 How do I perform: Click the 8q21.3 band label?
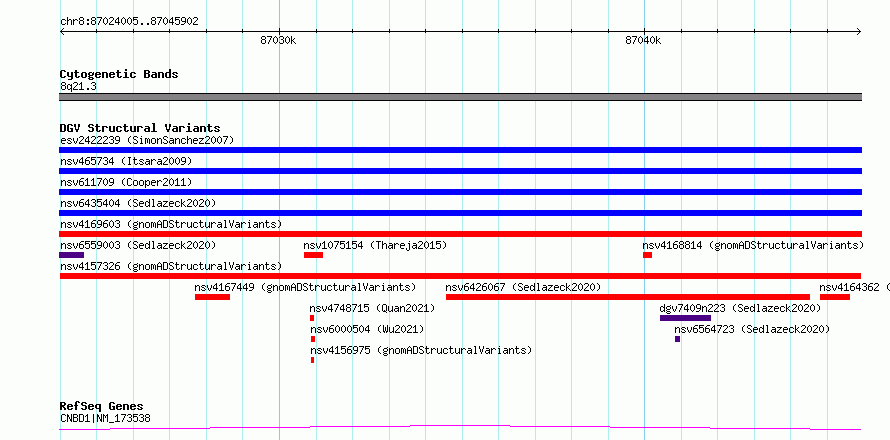click(77, 87)
